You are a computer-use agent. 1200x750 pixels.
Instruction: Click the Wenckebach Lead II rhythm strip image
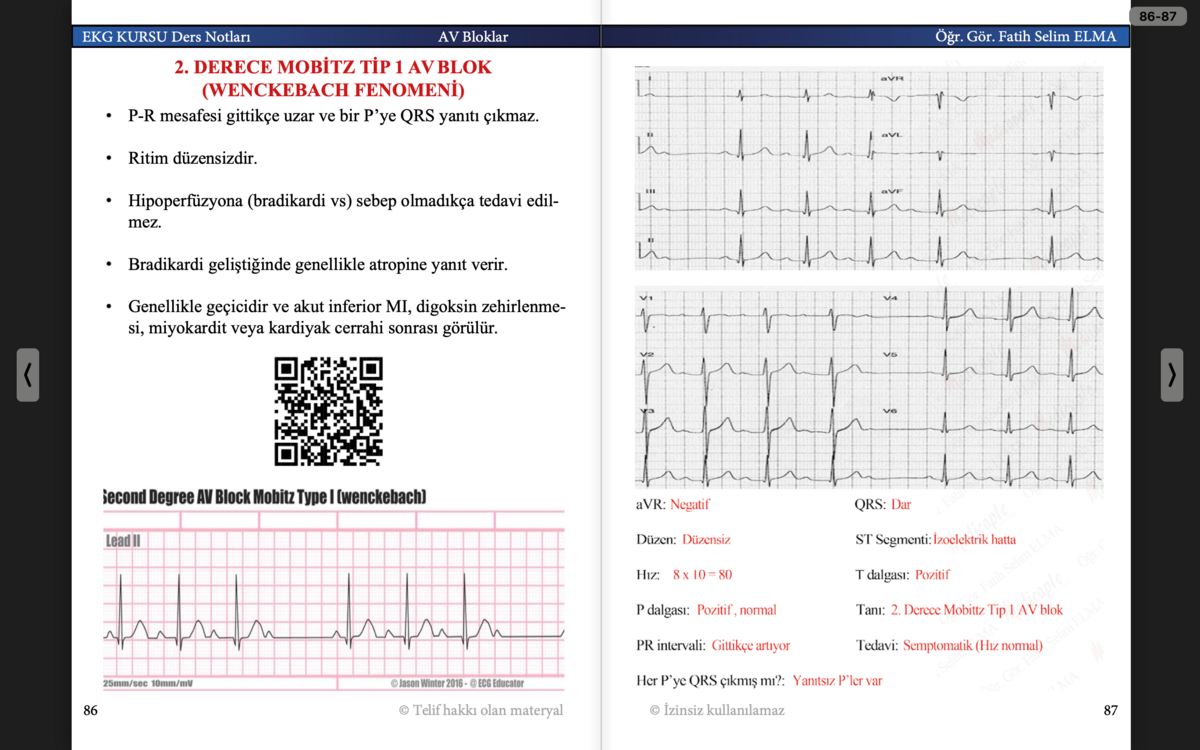tap(333, 600)
